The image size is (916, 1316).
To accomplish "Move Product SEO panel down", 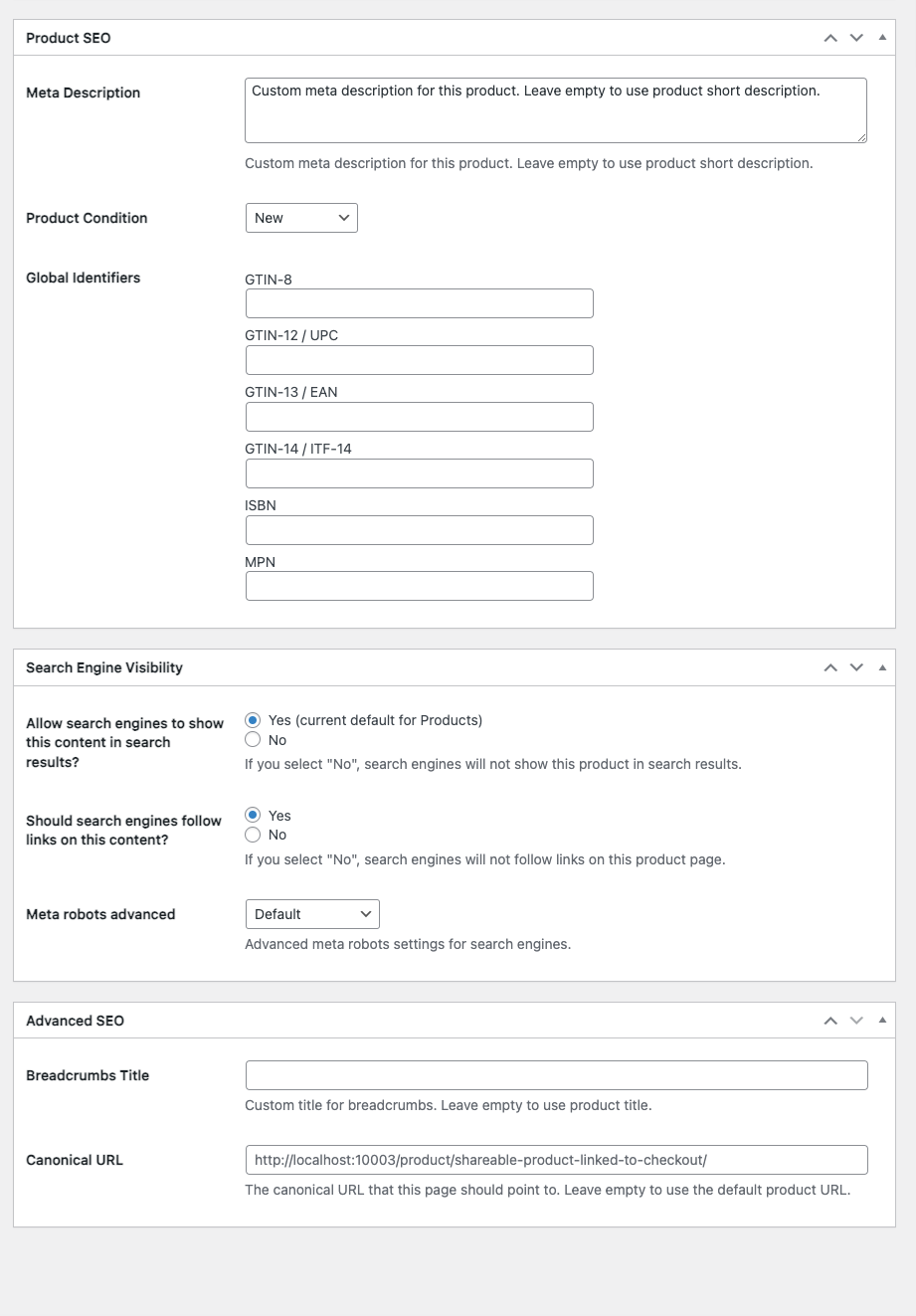I will click(x=856, y=38).
